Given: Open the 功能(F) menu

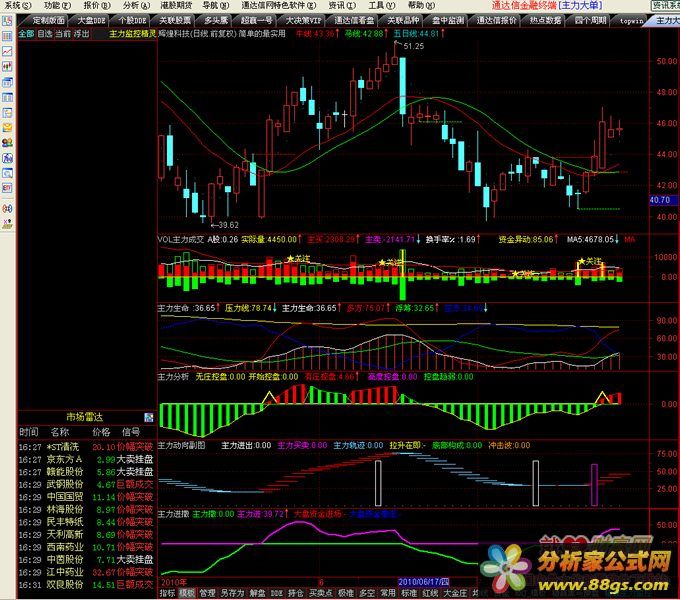Looking at the screenshot, I should point(58,5).
